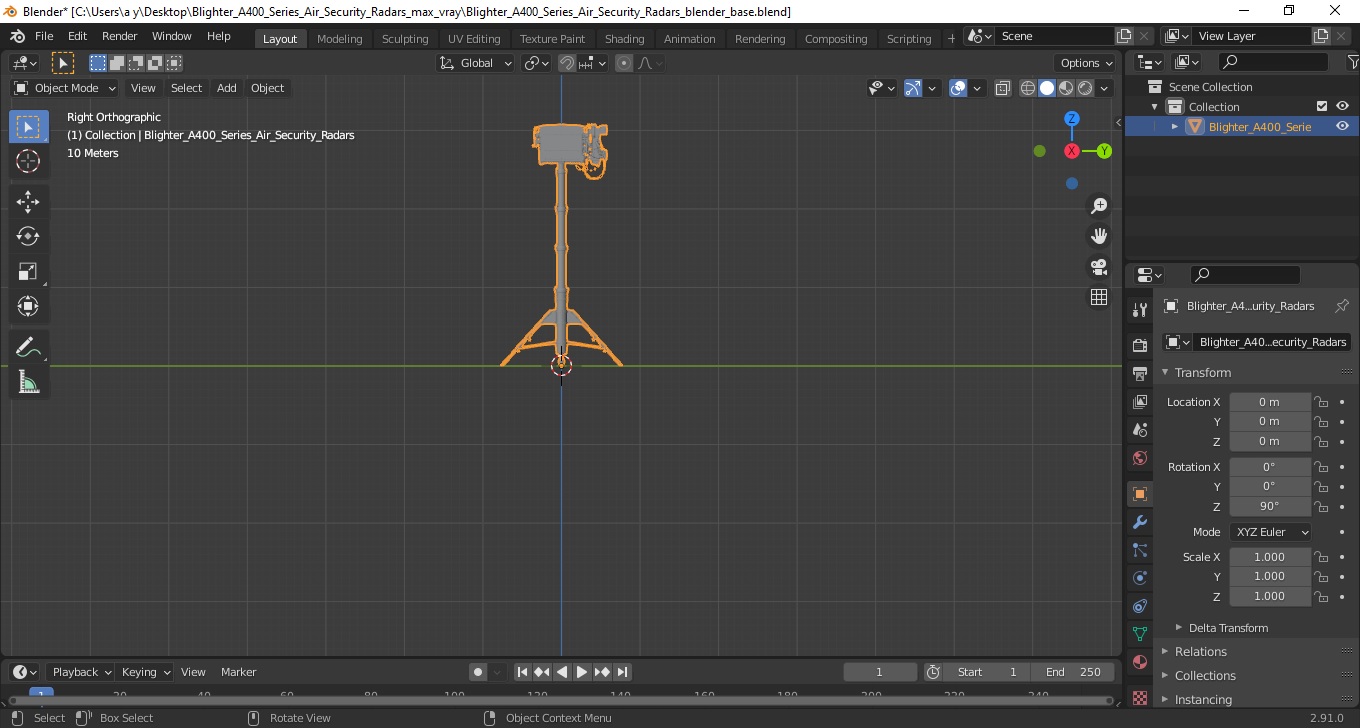Open the Tool properties tab

[x=1139, y=310]
